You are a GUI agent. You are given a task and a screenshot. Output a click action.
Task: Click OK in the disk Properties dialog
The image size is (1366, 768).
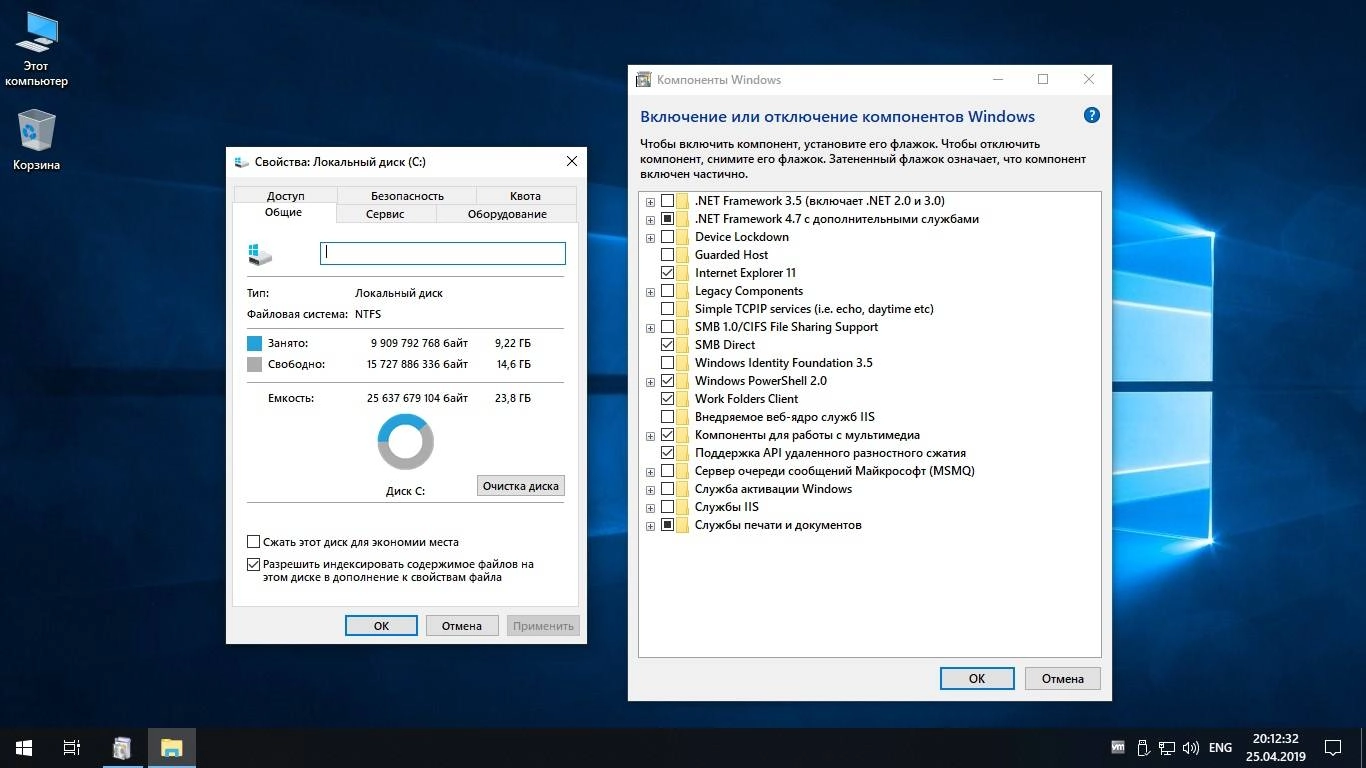(381, 625)
